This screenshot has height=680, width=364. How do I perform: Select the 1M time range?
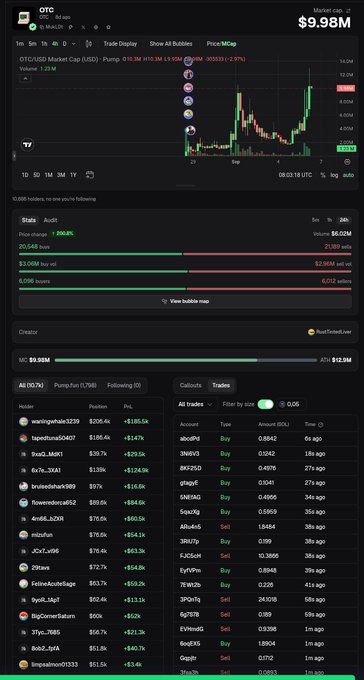coord(49,175)
